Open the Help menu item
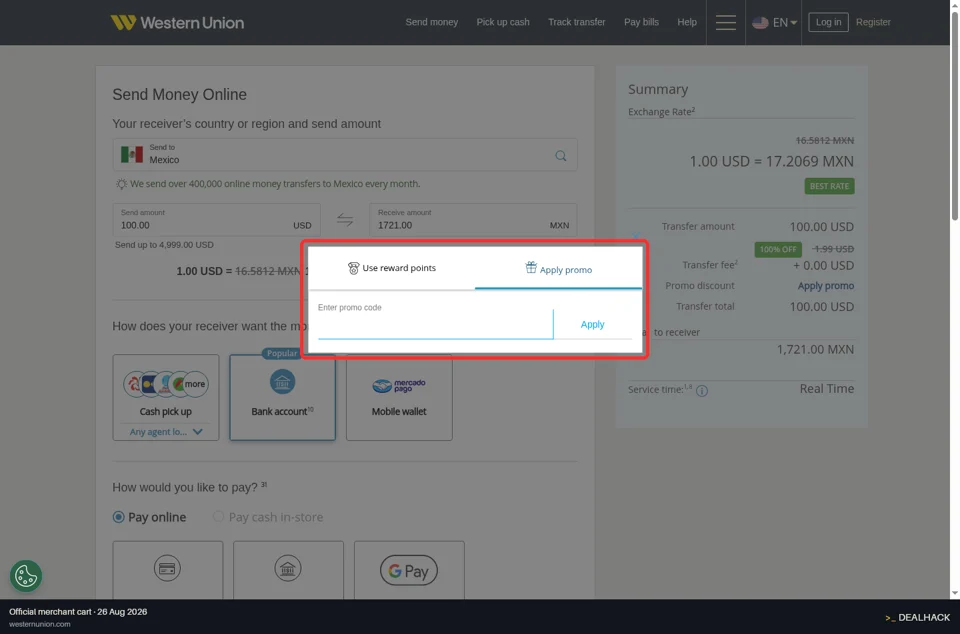The width and height of the screenshot is (960, 634). (686, 22)
